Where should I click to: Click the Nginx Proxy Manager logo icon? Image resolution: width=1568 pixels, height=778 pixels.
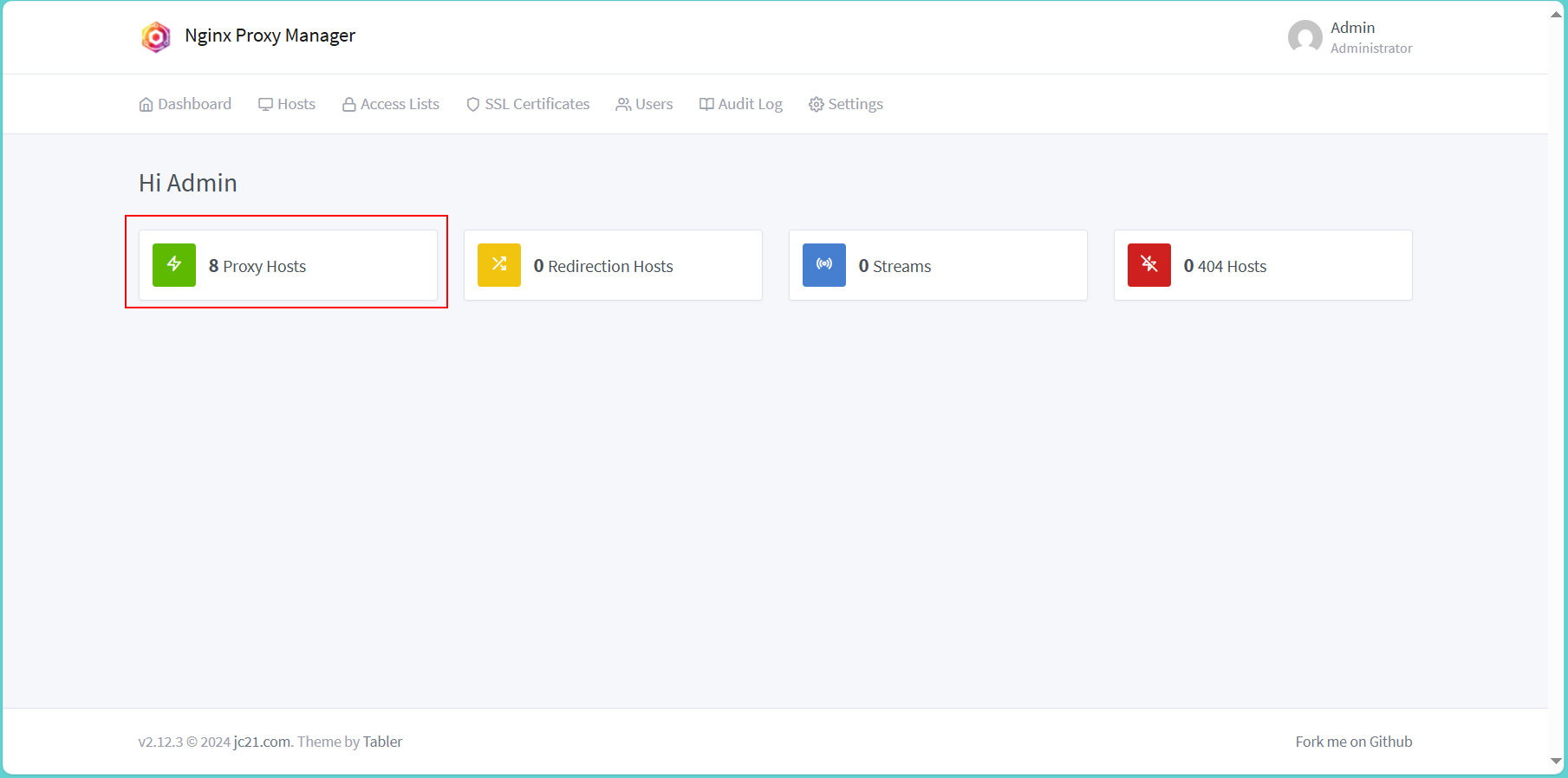(x=156, y=36)
